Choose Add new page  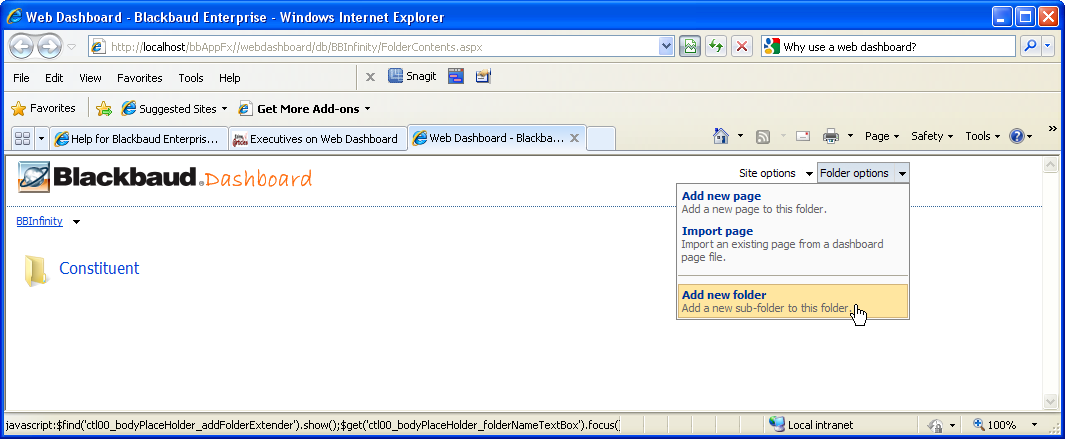click(793, 203)
